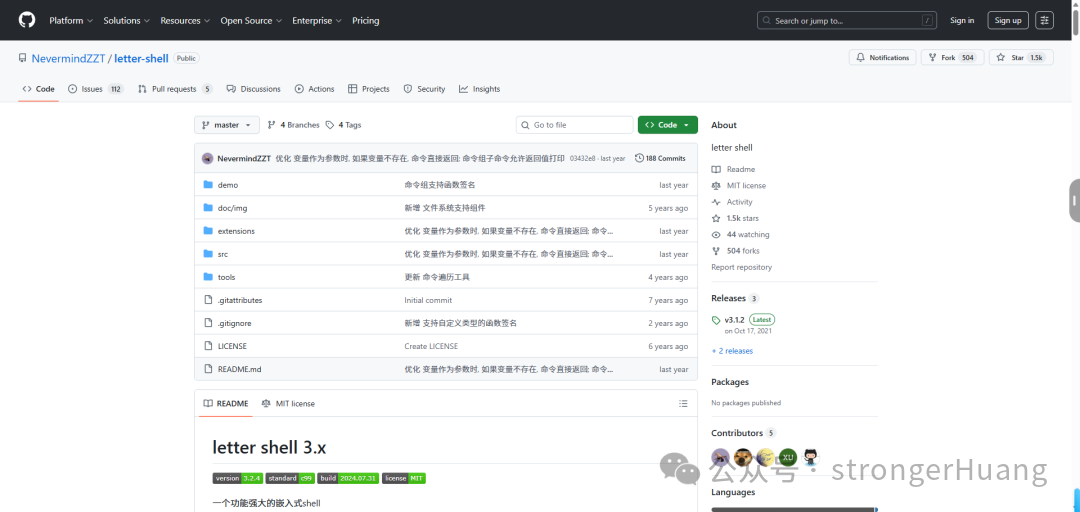The width and height of the screenshot is (1080, 512).
Task: View the 188 Commits history
Action: (660, 158)
